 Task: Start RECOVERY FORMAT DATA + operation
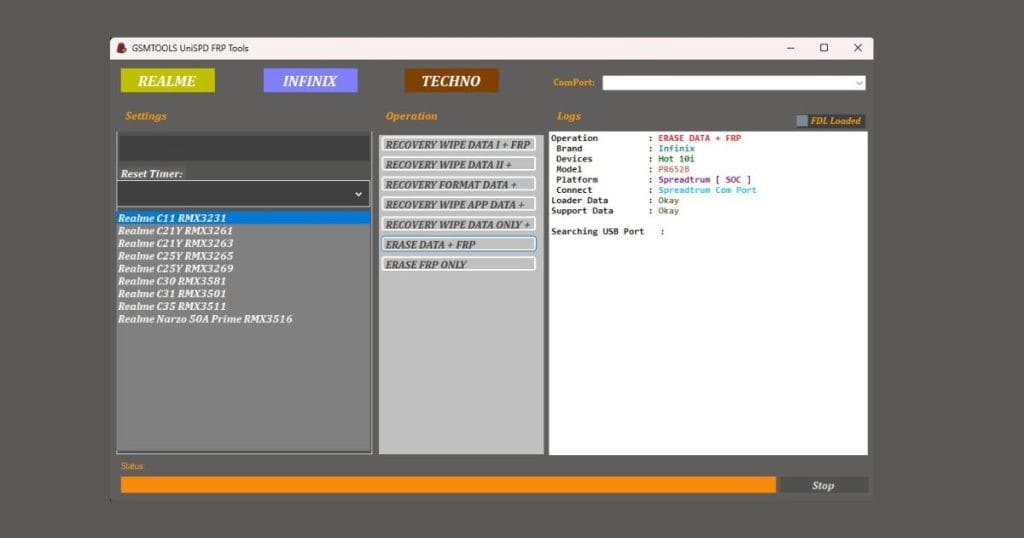(x=458, y=185)
